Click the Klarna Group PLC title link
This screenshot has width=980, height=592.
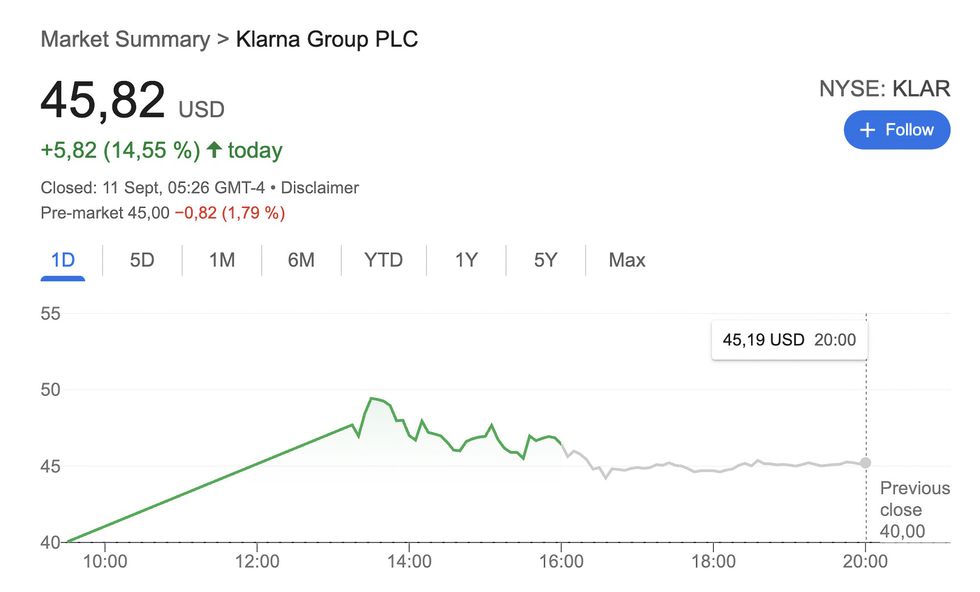[326, 39]
